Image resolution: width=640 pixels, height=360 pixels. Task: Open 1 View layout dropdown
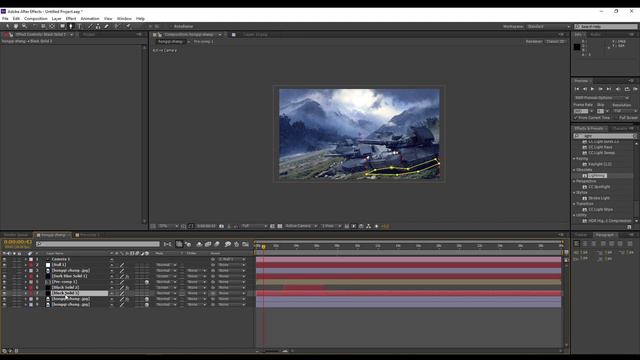click(331, 226)
